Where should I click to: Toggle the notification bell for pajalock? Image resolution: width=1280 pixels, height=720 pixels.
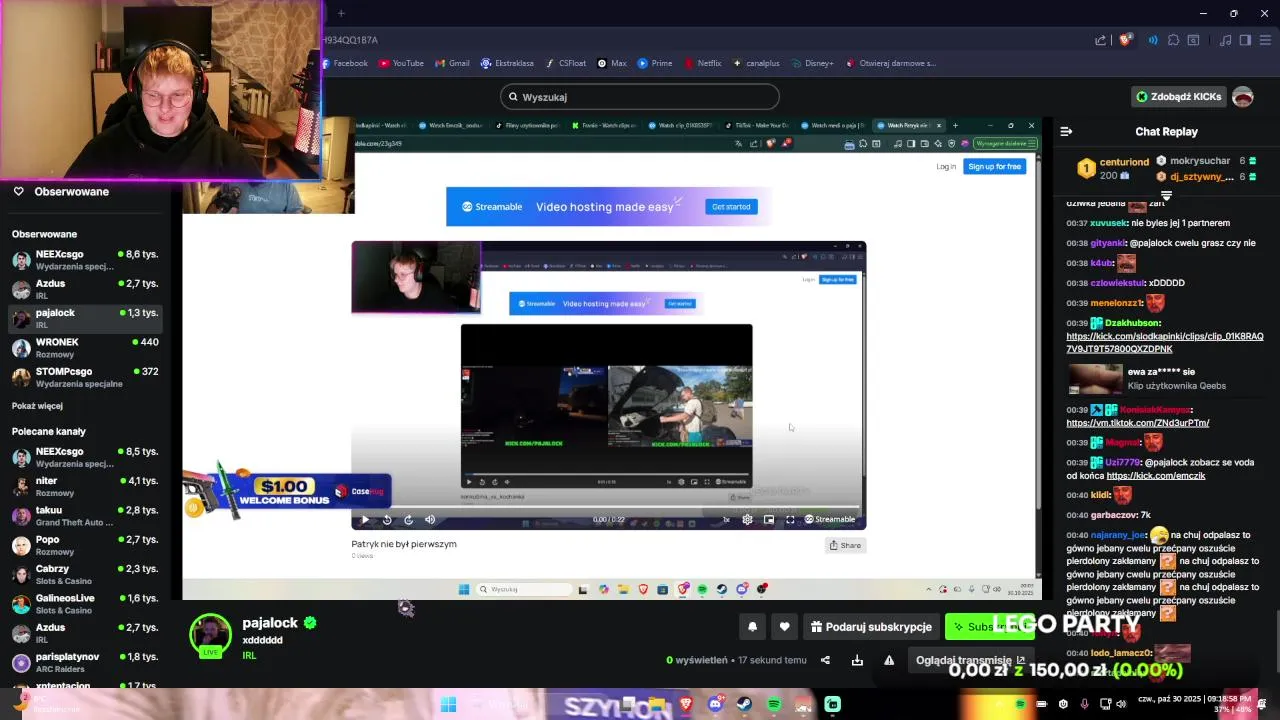tap(752, 627)
